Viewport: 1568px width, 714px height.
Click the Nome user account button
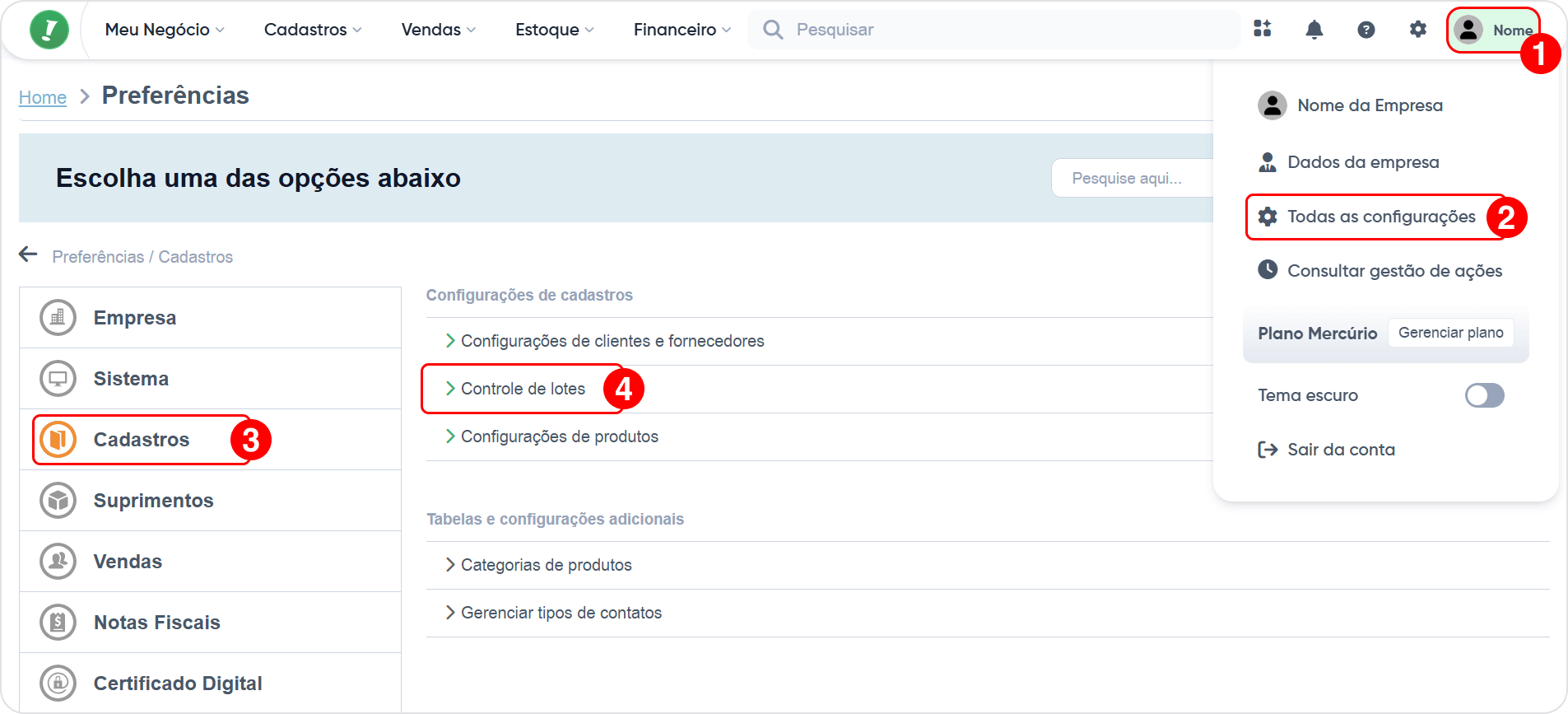click(x=1493, y=30)
